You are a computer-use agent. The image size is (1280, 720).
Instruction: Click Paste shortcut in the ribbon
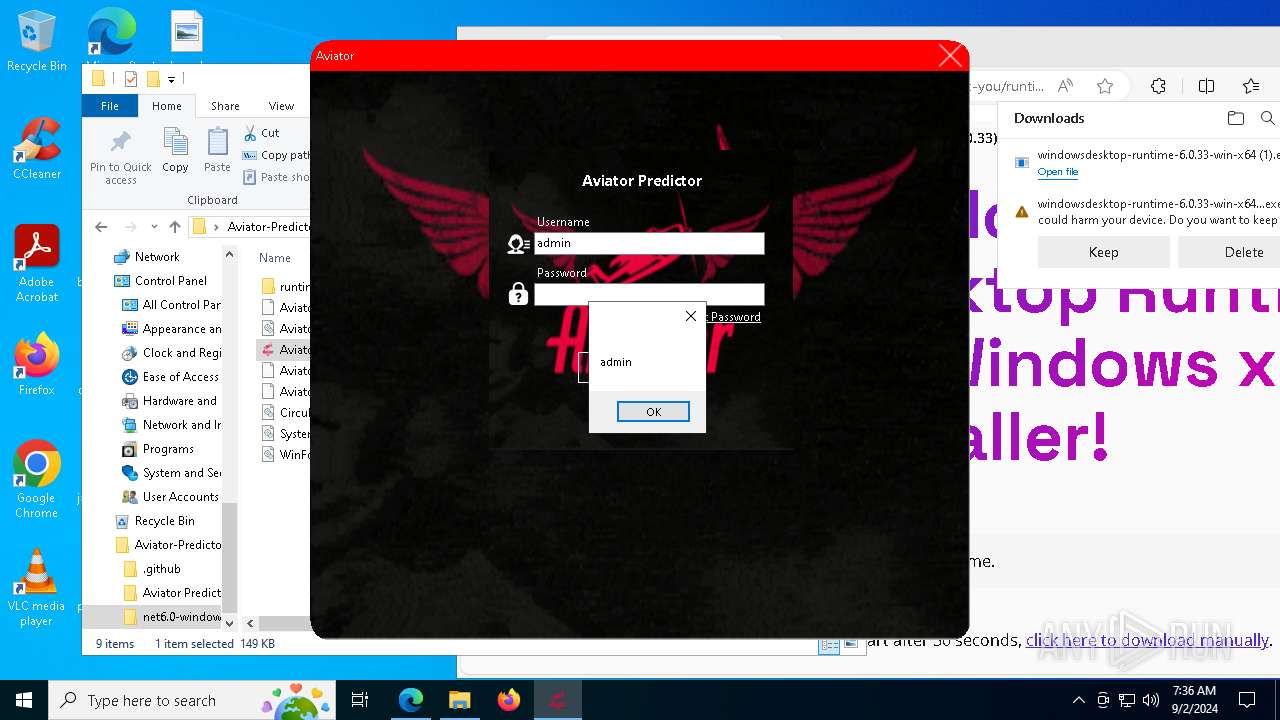[x=276, y=177]
